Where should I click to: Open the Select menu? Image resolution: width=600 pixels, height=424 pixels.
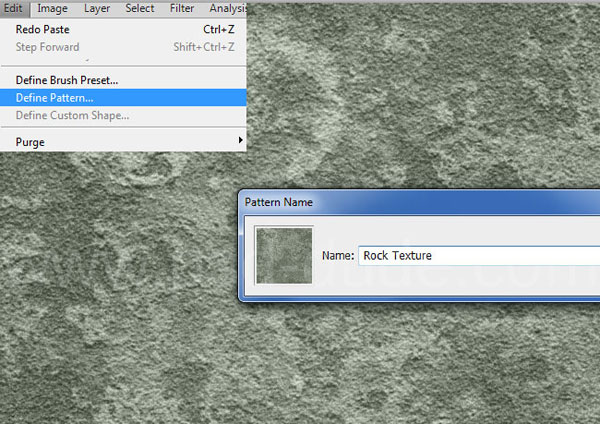coord(140,8)
